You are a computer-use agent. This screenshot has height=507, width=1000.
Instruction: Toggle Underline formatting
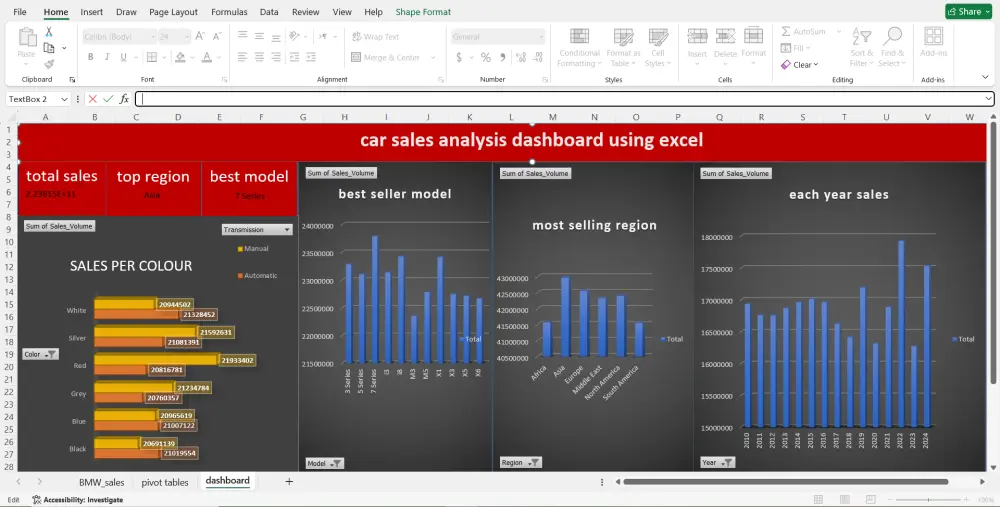click(x=123, y=57)
